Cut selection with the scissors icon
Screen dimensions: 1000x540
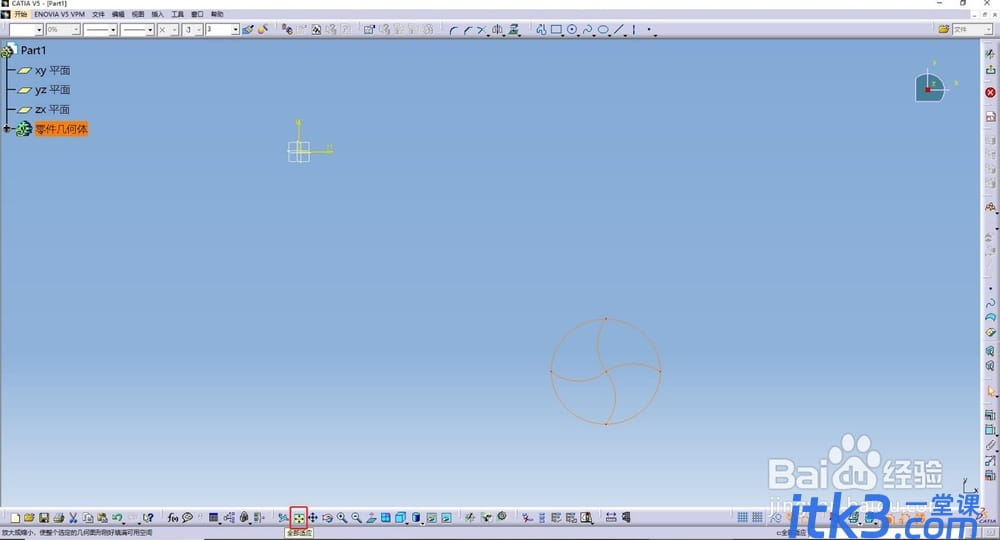click(73, 518)
